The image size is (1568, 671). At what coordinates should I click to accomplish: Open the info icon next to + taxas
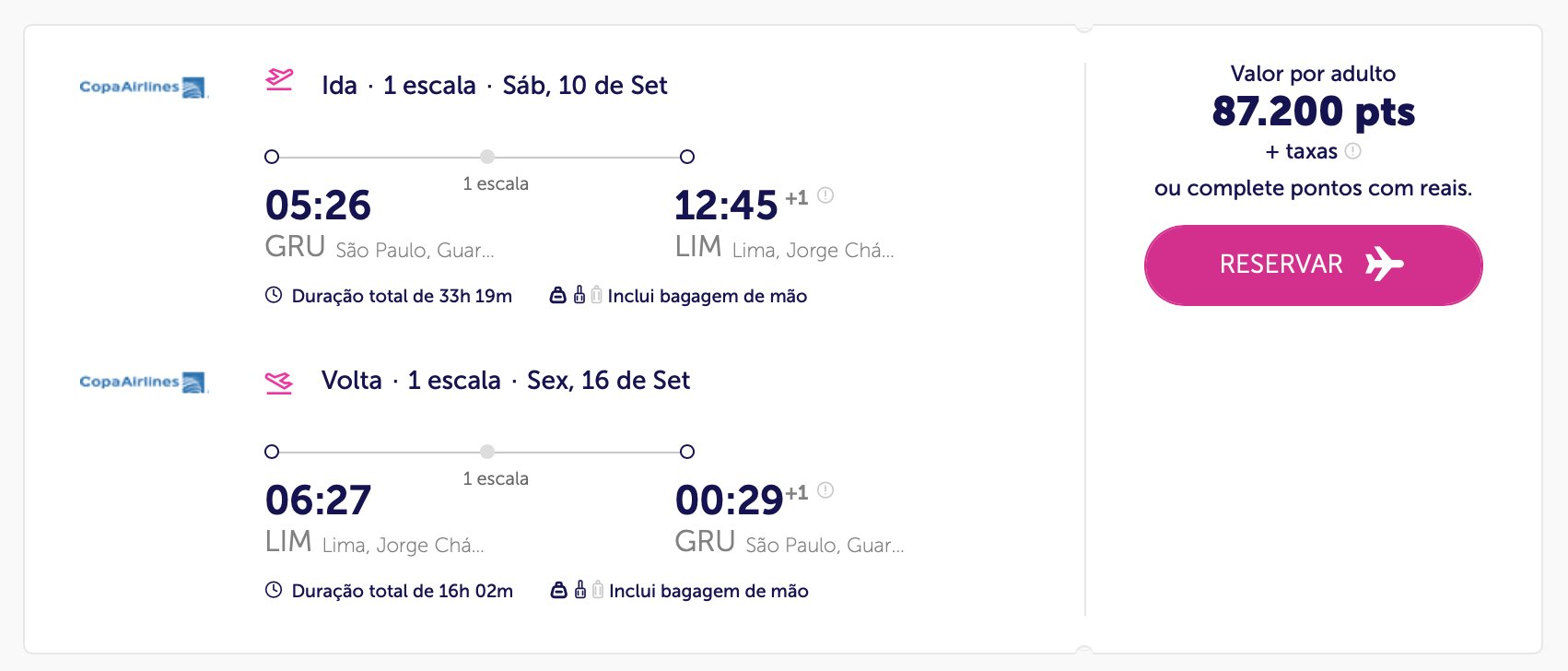point(1352,151)
